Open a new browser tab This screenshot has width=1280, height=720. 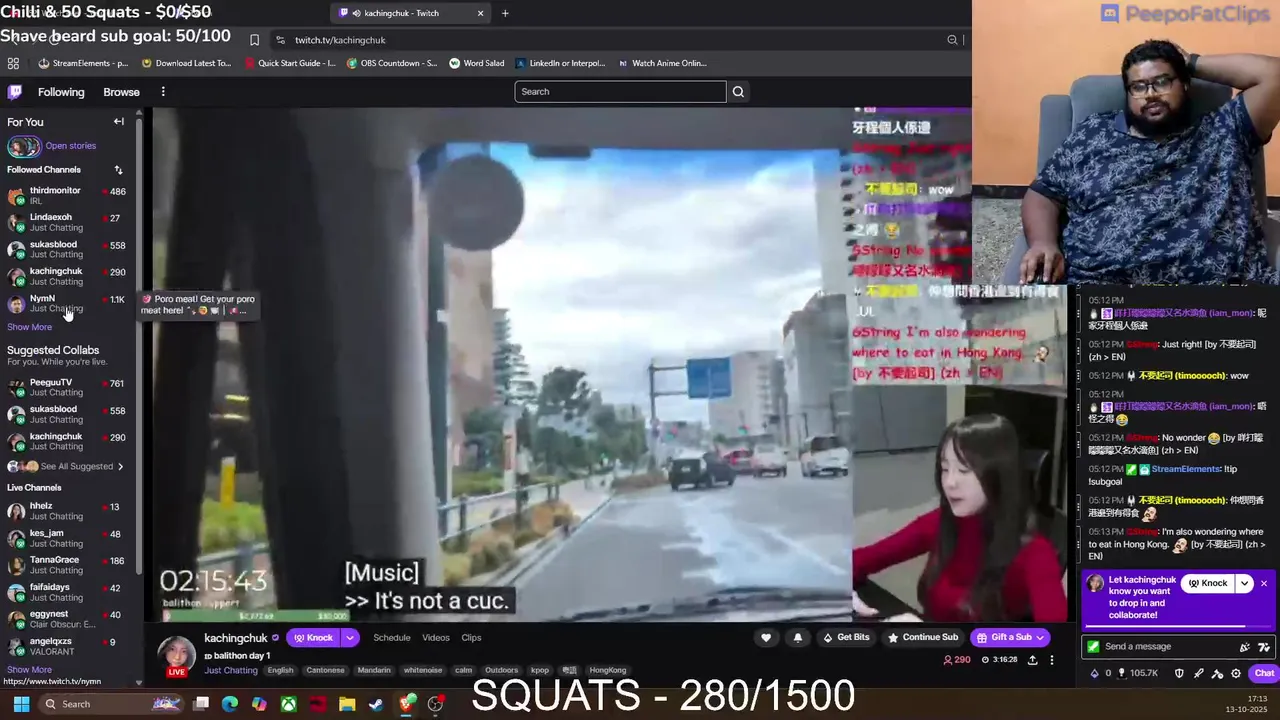[x=505, y=13]
